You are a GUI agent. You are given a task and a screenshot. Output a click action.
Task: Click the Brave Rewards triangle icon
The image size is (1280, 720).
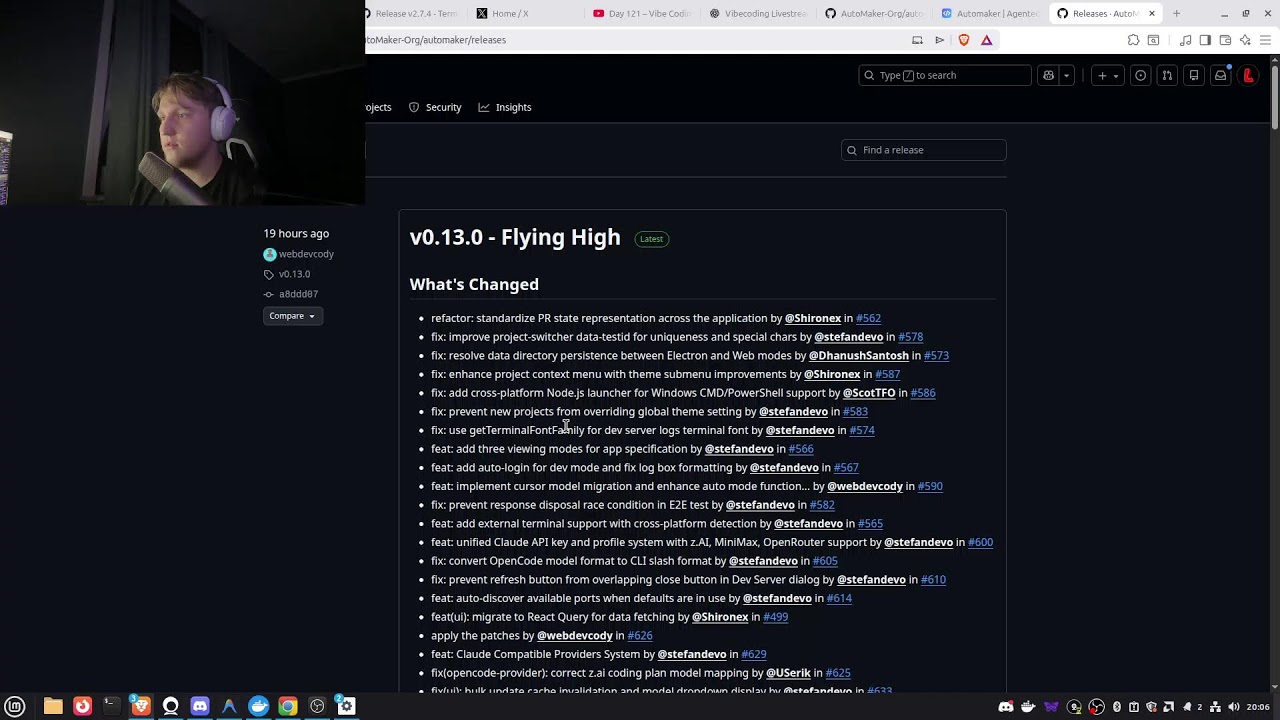(x=986, y=40)
